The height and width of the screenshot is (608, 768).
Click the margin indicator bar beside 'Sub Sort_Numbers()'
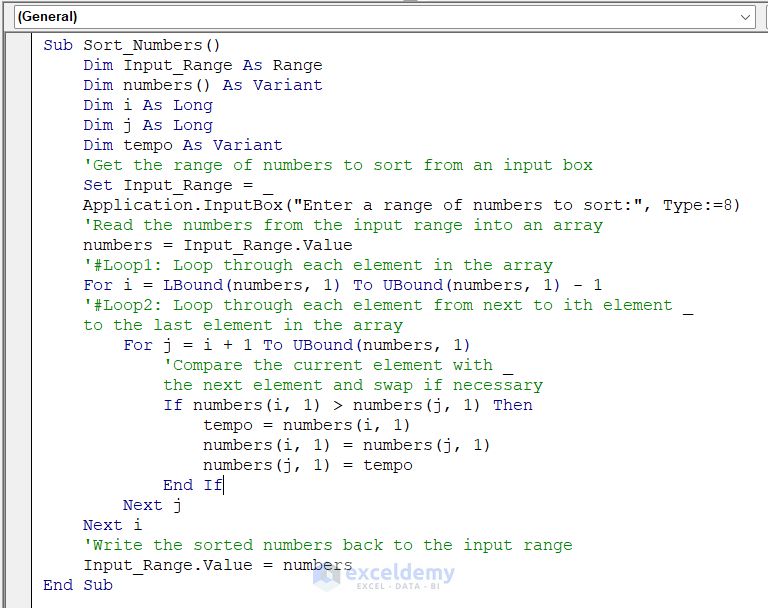(19, 45)
